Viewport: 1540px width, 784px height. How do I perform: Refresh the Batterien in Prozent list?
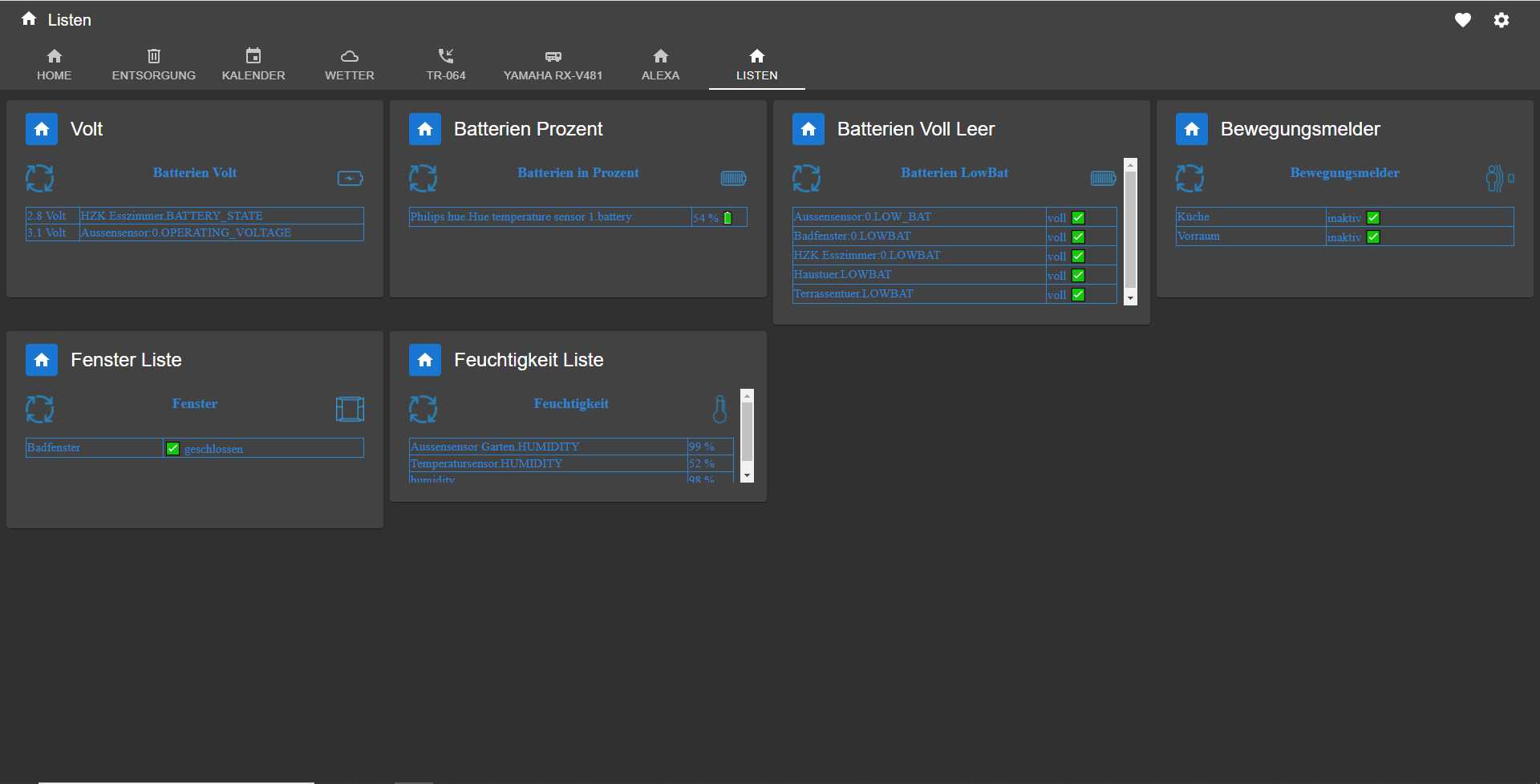423,178
